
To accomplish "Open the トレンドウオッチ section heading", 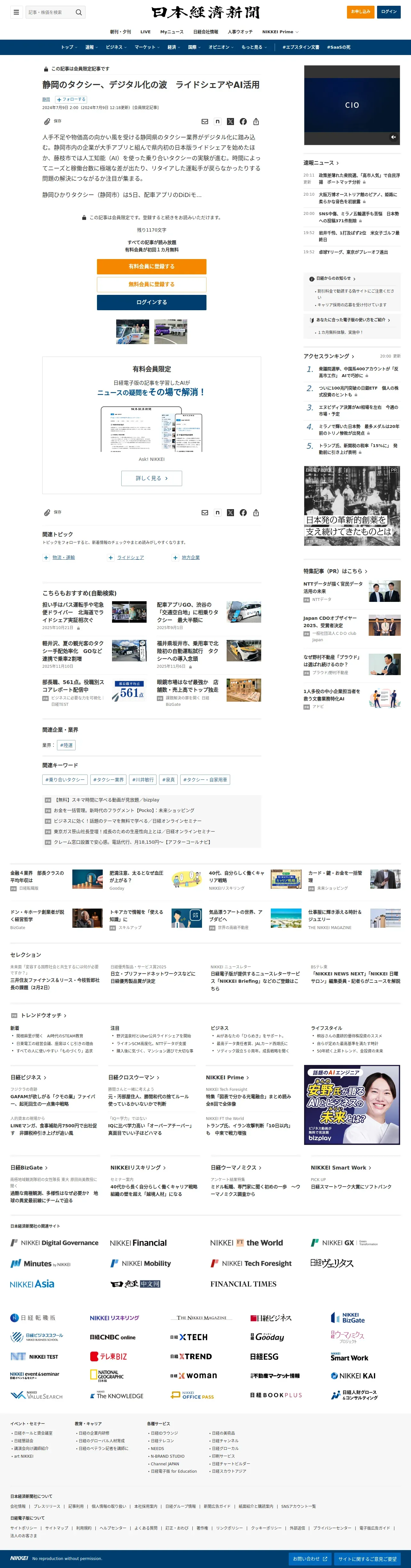I will (x=44, y=1016).
